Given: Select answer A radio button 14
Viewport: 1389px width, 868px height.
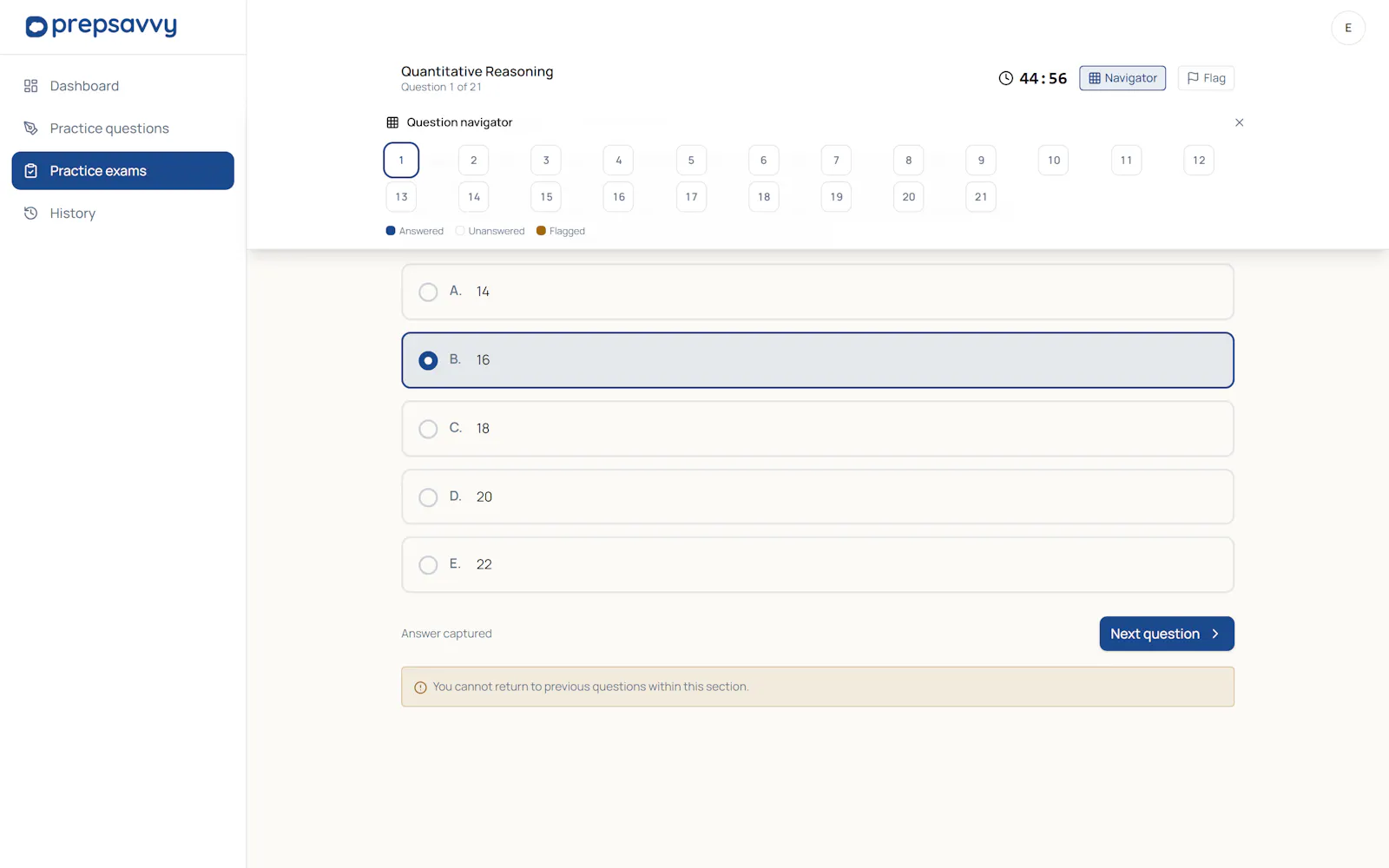Looking at the screenshot, I should tap(428, 292).
